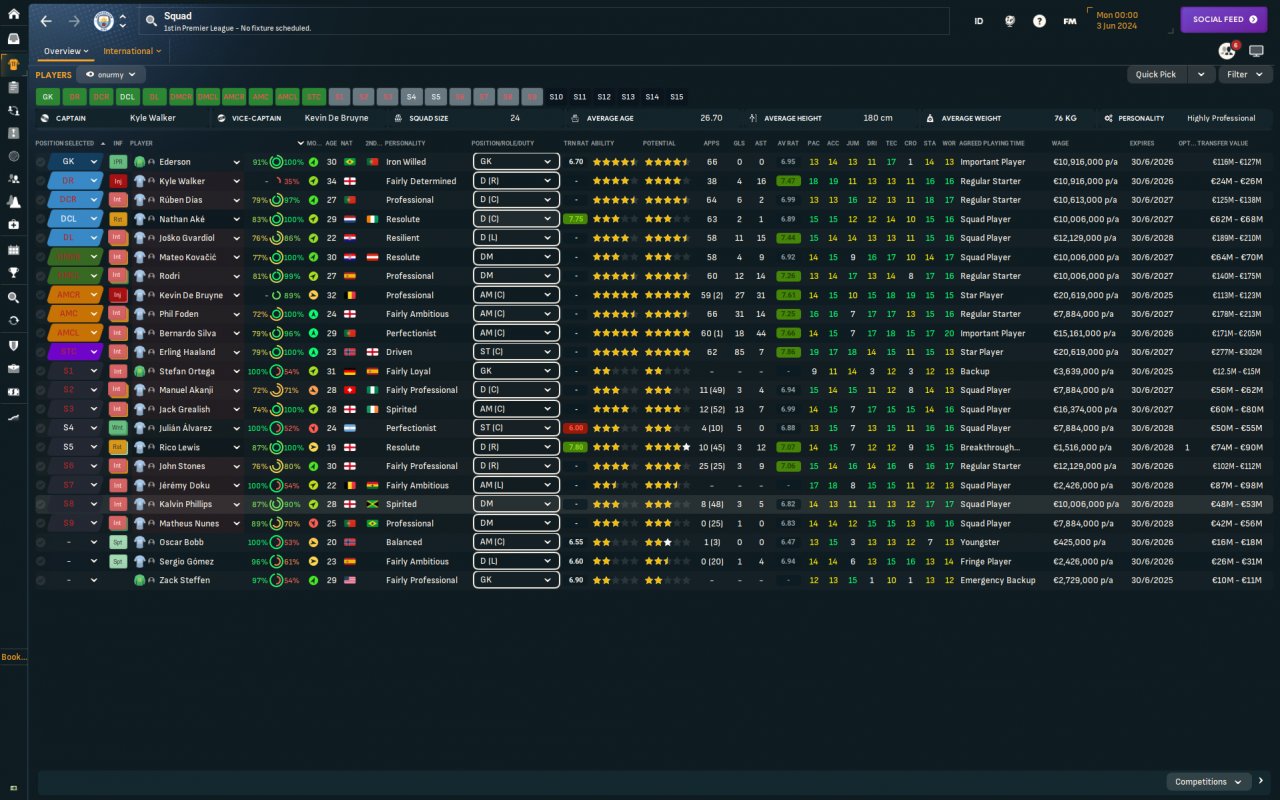Tick the selection circle for Rúben Dias
The height and width of the screenshot is (800, 1280).
coord(41,200)
